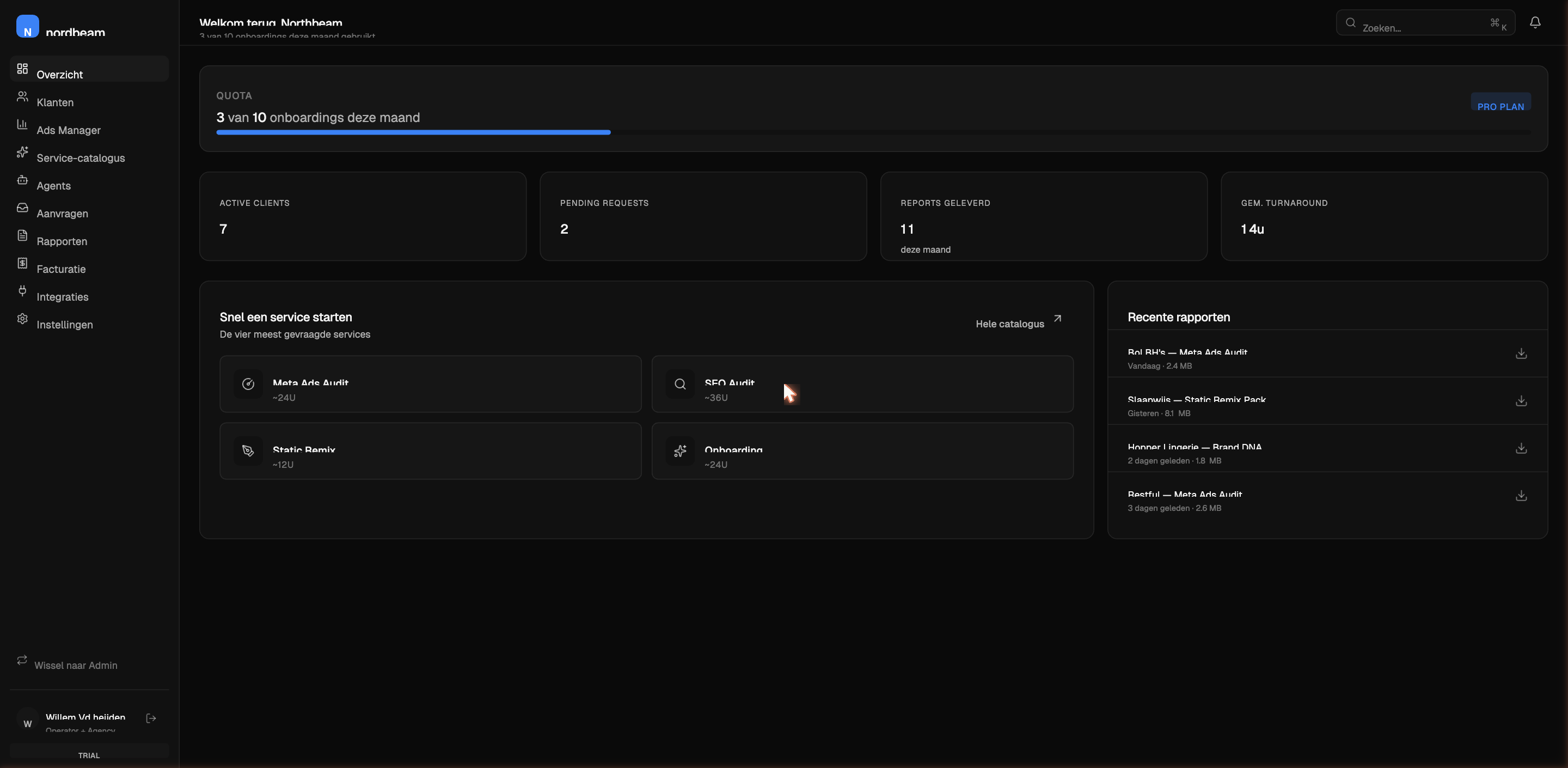Click the search magnifier icon
Viewport: 1568px width, 768px height.
pyautogui.click(x=1351, y=22)
